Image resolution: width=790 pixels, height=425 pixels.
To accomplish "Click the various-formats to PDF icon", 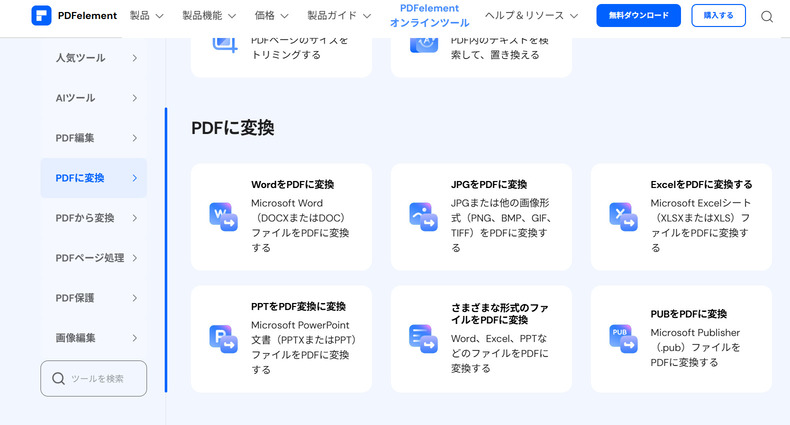I will click(423, 338).
